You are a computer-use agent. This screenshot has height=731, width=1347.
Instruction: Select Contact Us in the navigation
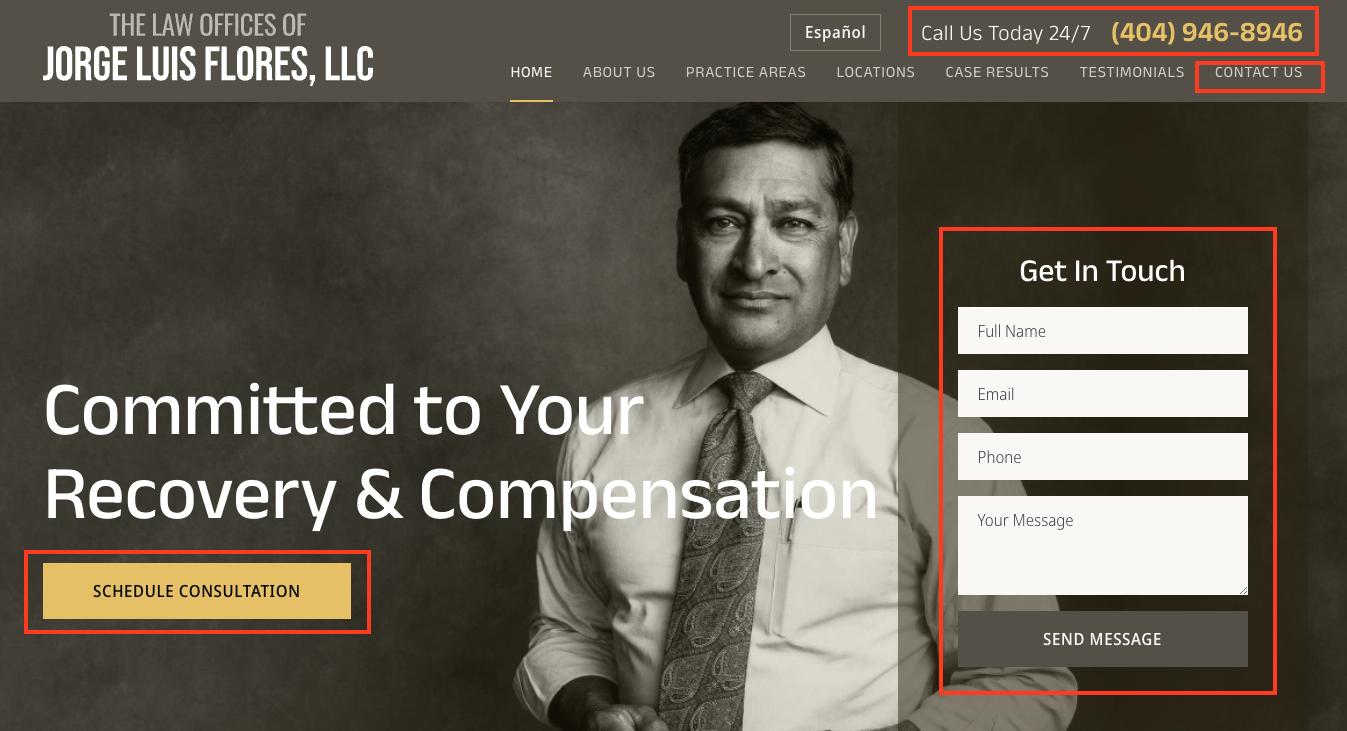click(1259, 72)
